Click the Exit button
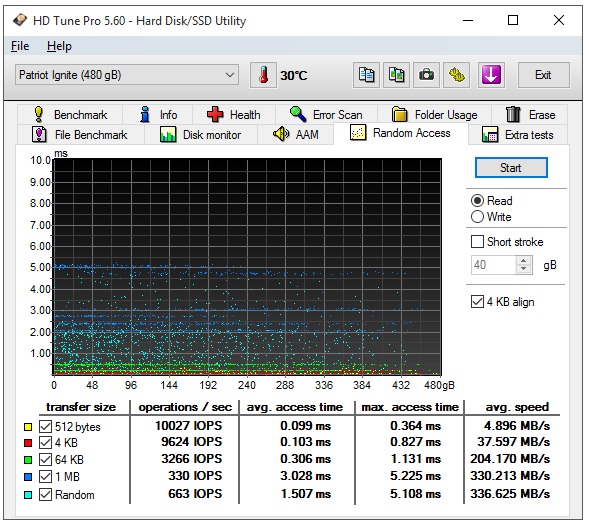The image size is (589, 527). click(x=543, y=75)
